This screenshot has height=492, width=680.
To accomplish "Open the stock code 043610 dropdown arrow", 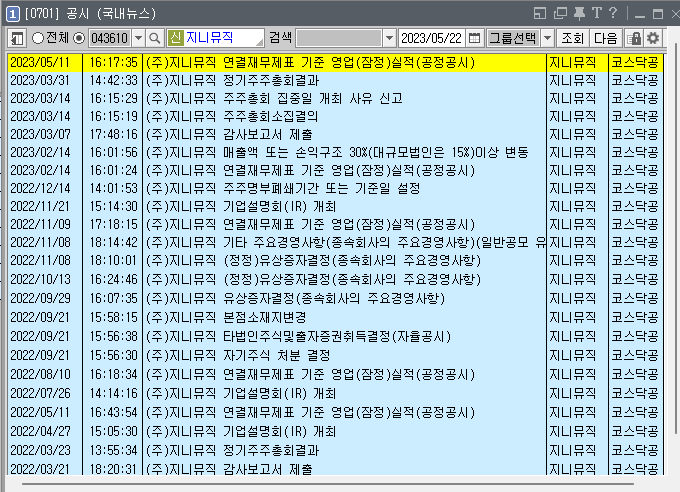I will click(138, 38).
